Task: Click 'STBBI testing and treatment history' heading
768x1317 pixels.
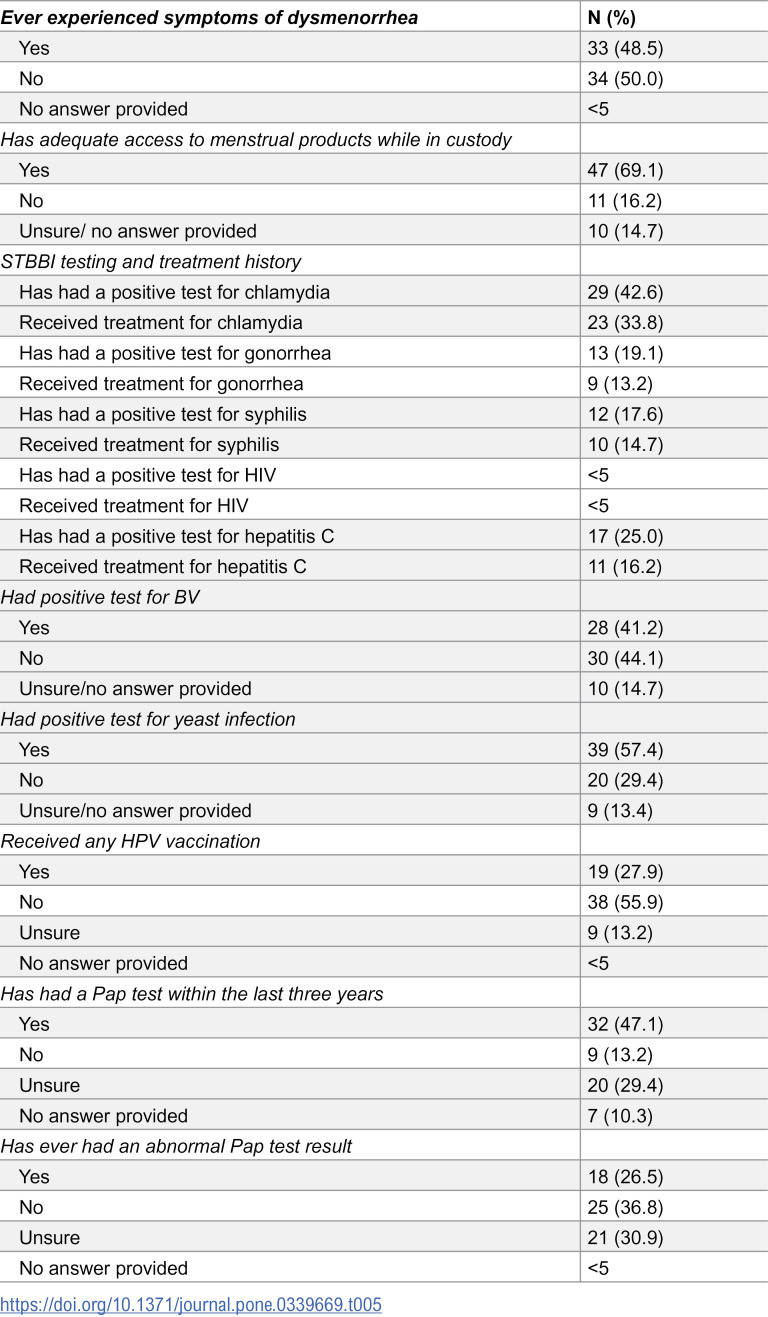Action: [x=151, y=262]
